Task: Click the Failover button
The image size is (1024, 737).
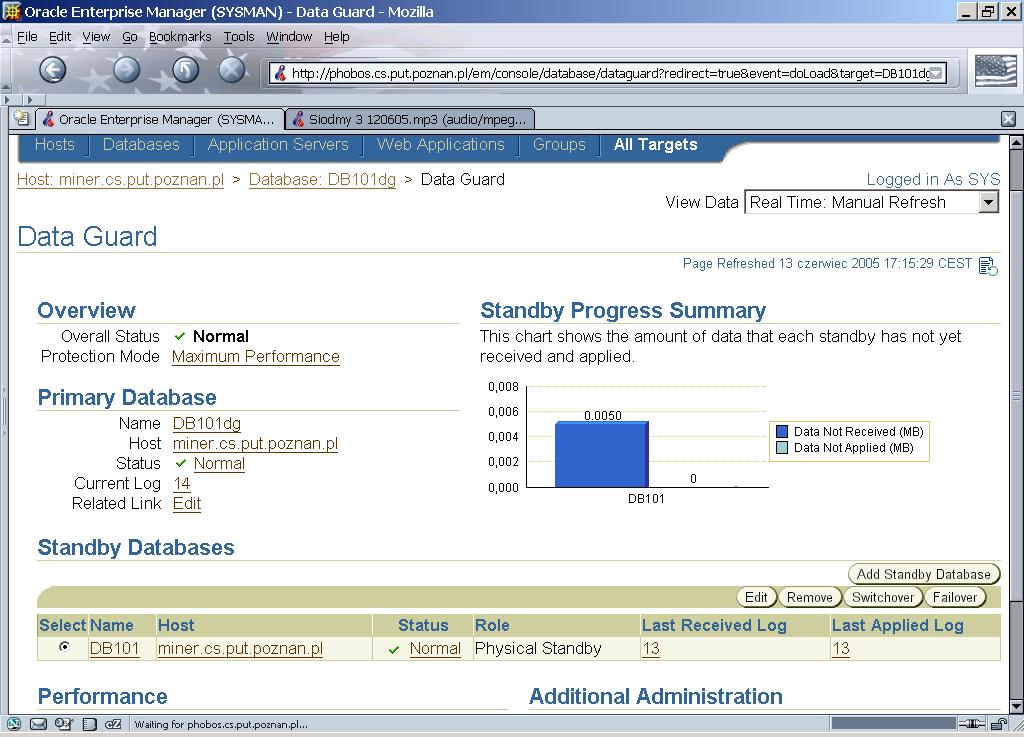Action: pyautogui.click(x=955, y=597)
